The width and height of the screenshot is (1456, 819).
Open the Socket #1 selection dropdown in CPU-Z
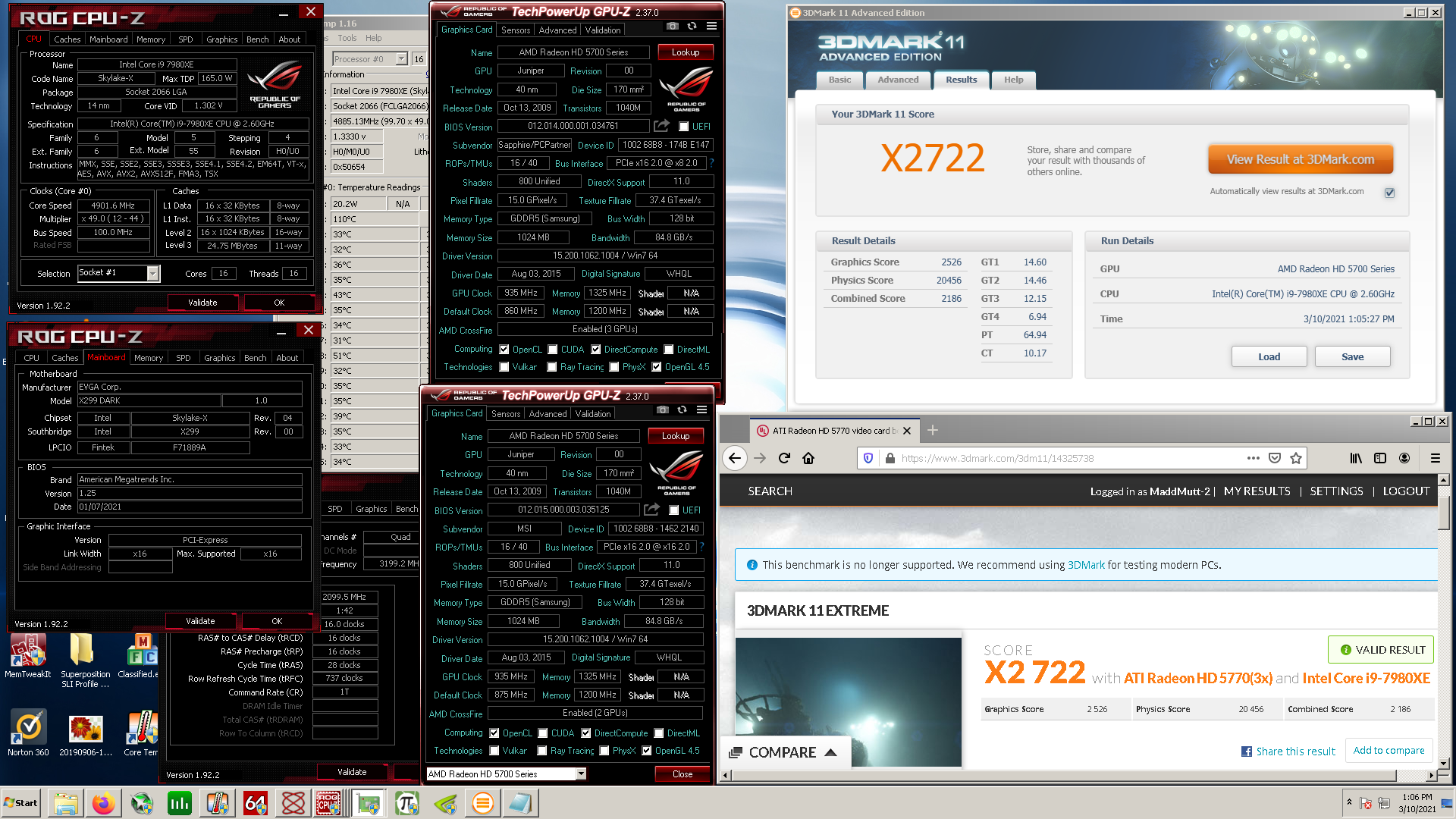(152, 273)
